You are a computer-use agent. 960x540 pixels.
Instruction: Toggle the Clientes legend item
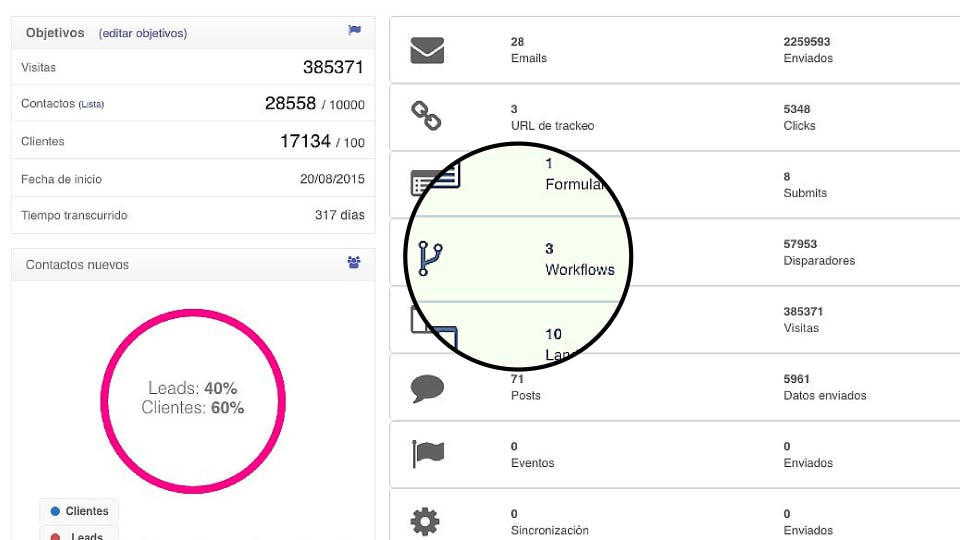click(x=79, y=511)
